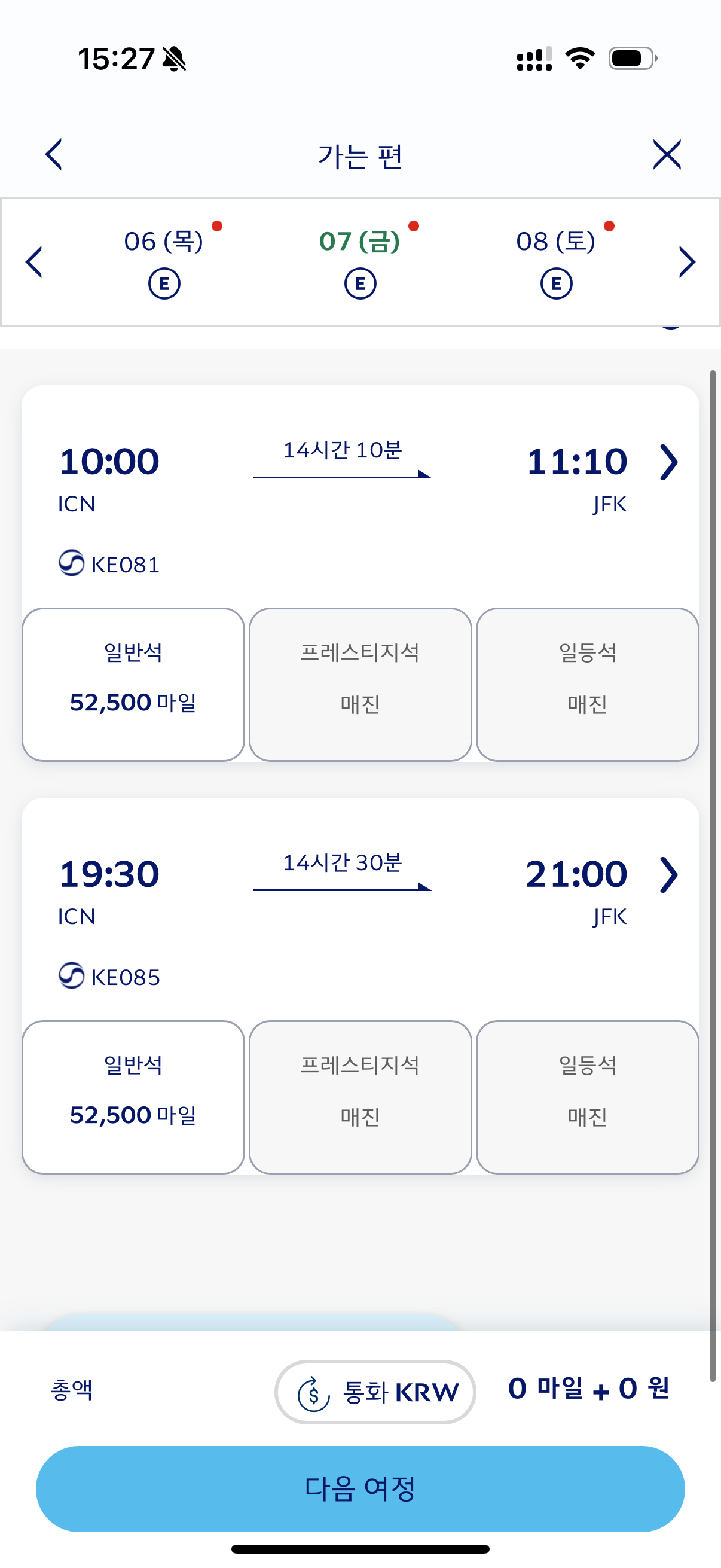Open the 통화 KRW currency selector
This screenshot has height=1568, width=721.
coord(375,1392)
